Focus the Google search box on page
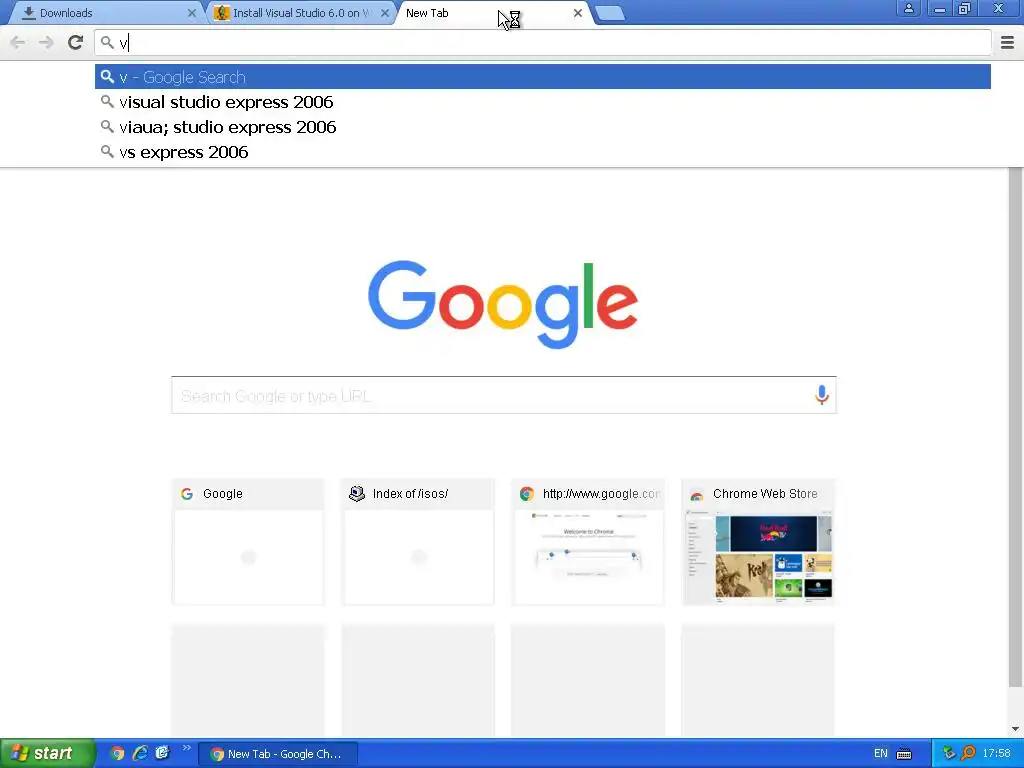The image size is (1024, 768). pyautogui.click(x=504, y=395)
